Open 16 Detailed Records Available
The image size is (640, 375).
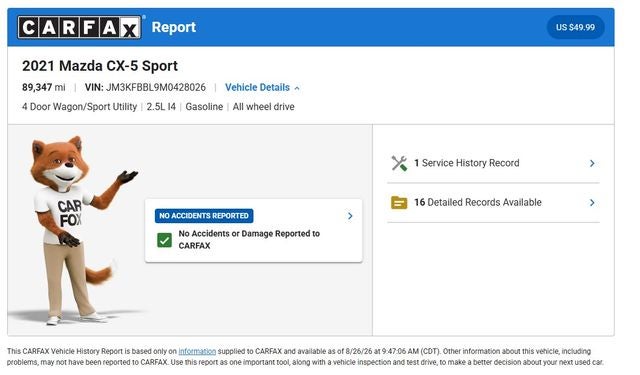pos(493,203)
